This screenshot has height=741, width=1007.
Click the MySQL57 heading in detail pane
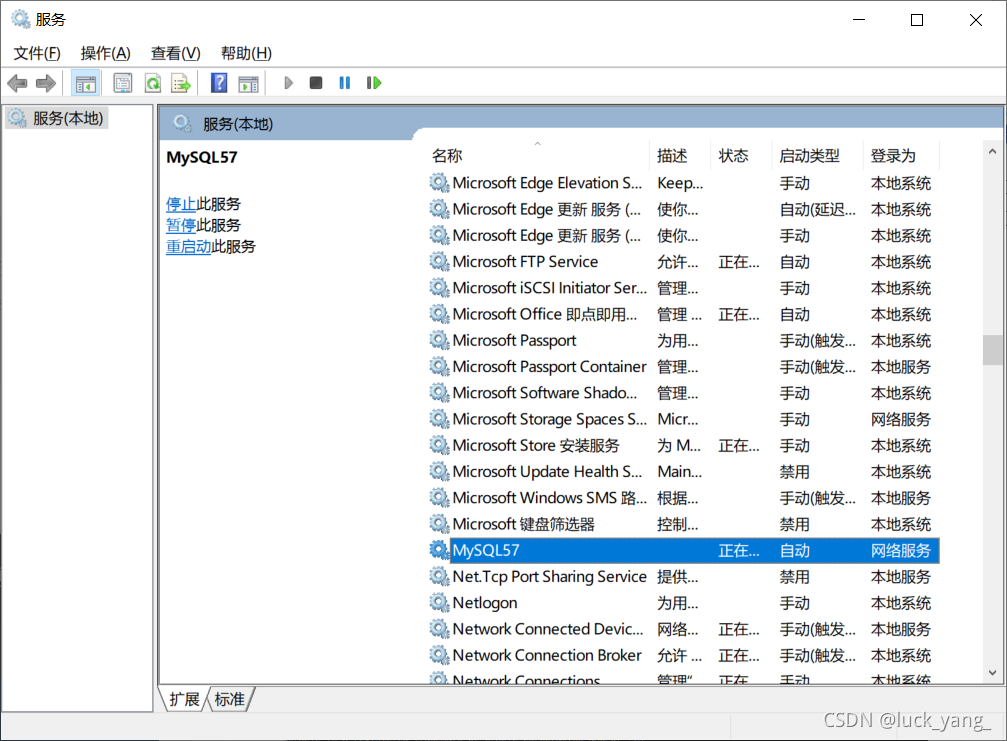(202, 157)
